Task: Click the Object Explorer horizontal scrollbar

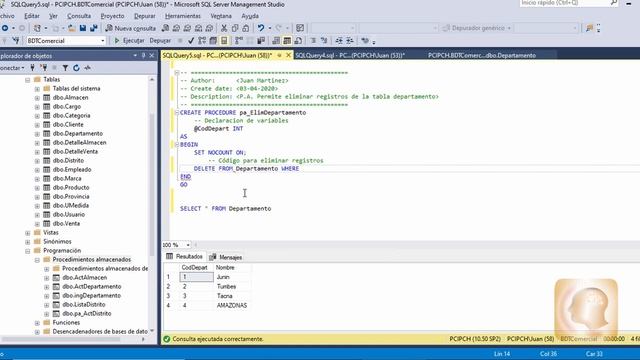Action: point(61,339)
